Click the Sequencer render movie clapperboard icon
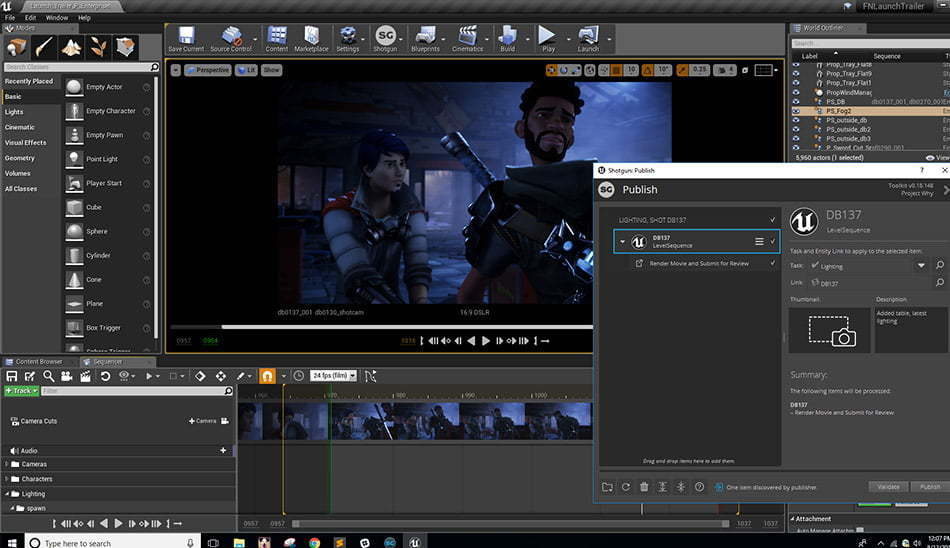The height and width of the screenshot is (548, 950). pyautogui.click(x=85, y=376)
